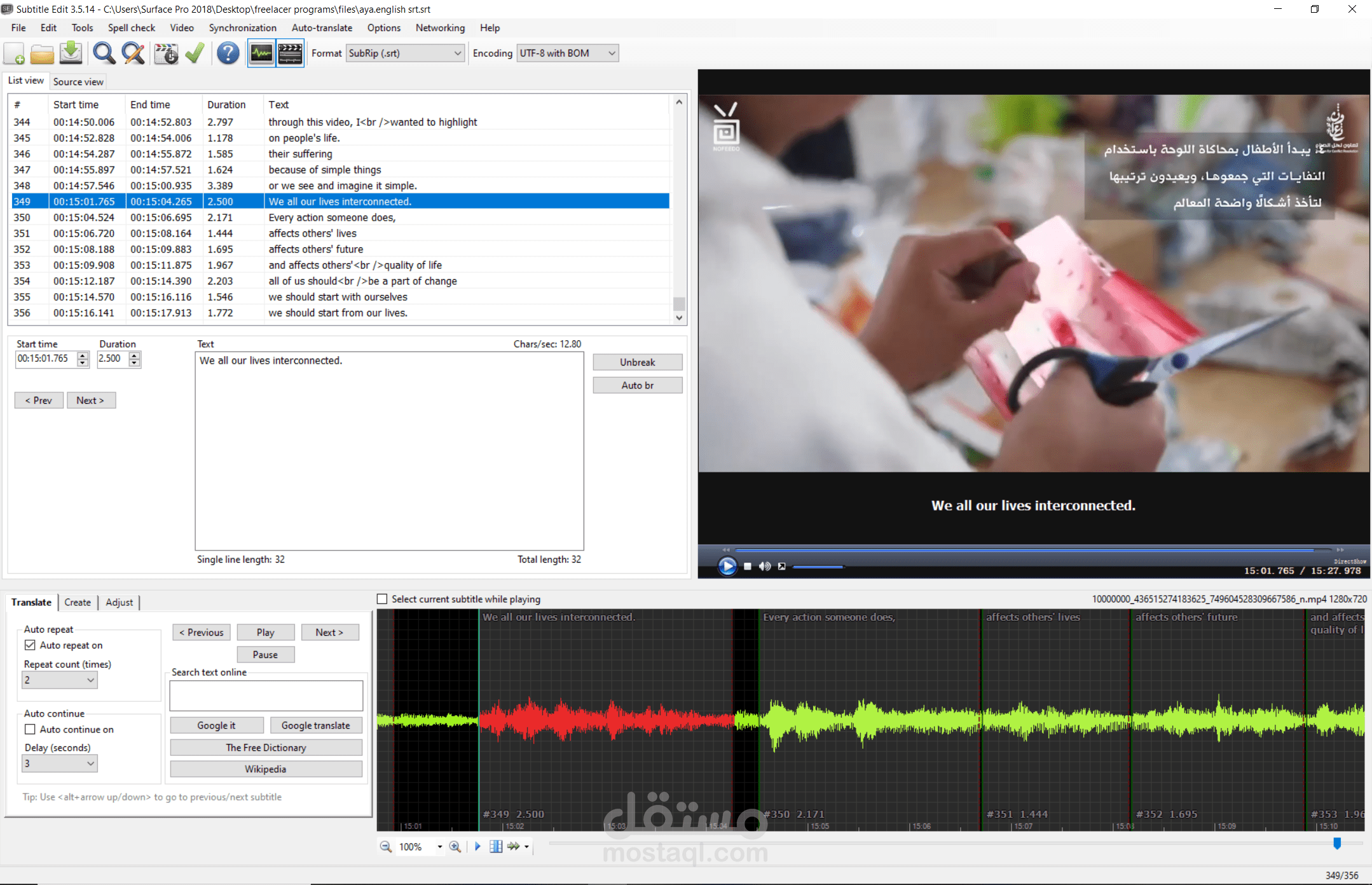Click the Save subtitle download icon

71,53
